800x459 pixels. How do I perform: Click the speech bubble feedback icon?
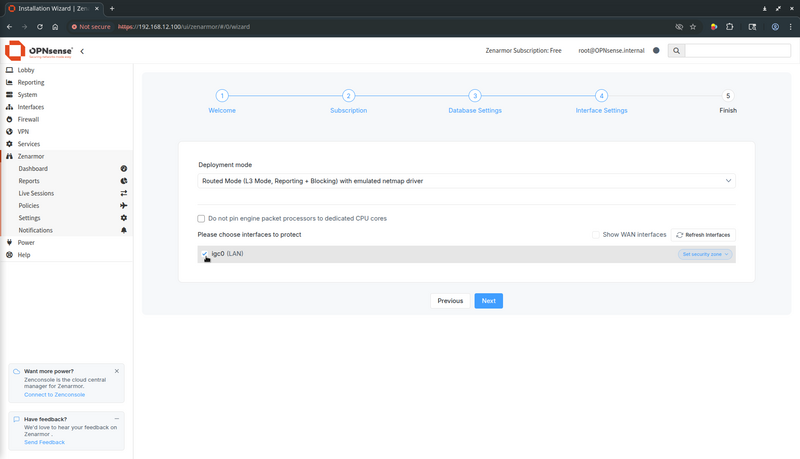click(16, 419)
